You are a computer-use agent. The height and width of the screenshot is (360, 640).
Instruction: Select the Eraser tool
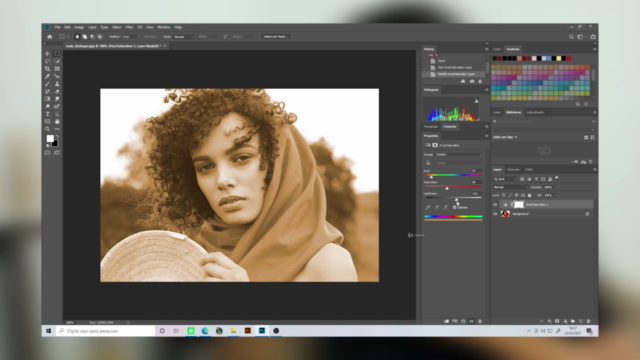pyautogui.click(x=57, y=91)
